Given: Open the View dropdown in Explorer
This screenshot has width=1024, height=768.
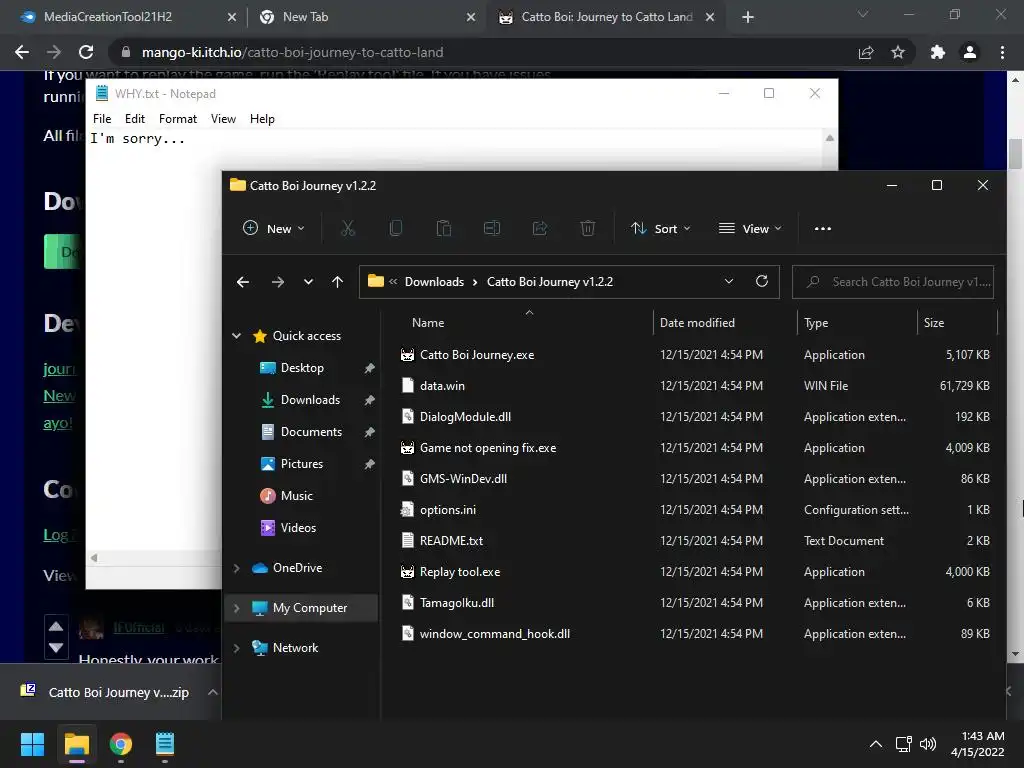Looking at the screenshot, I should click(750, 229).
